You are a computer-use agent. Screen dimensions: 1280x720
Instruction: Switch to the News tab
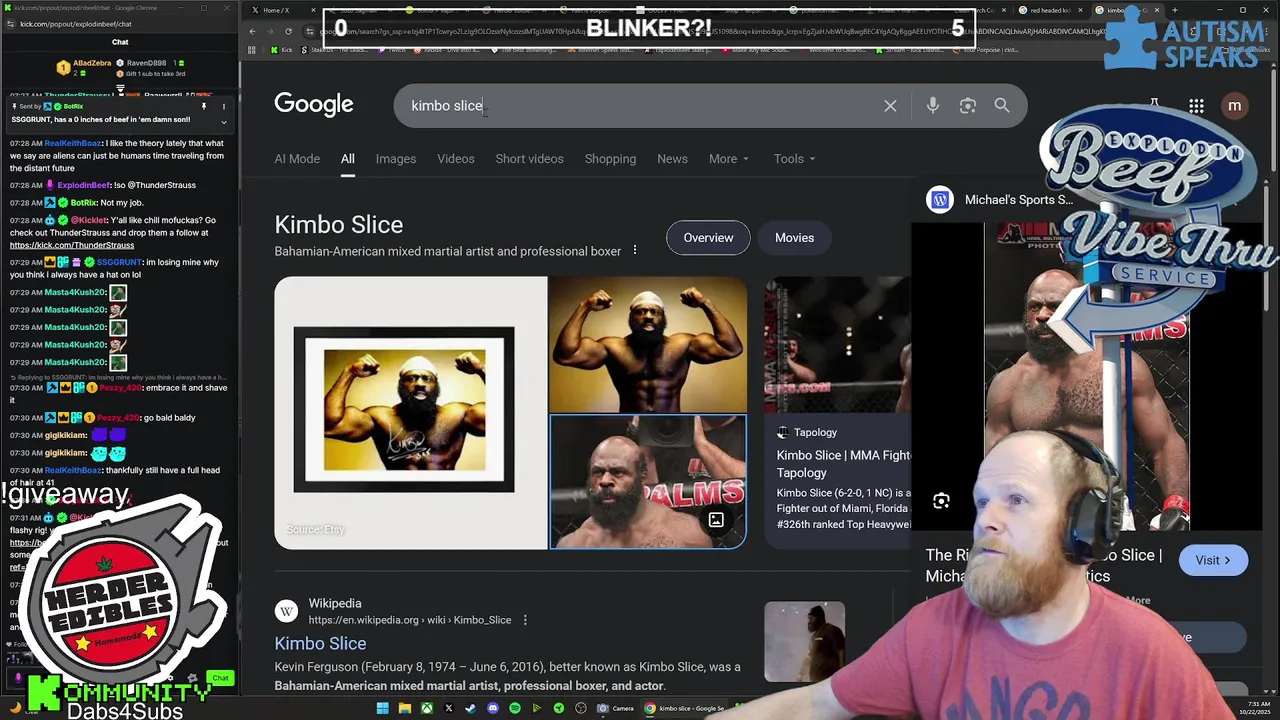672,159
